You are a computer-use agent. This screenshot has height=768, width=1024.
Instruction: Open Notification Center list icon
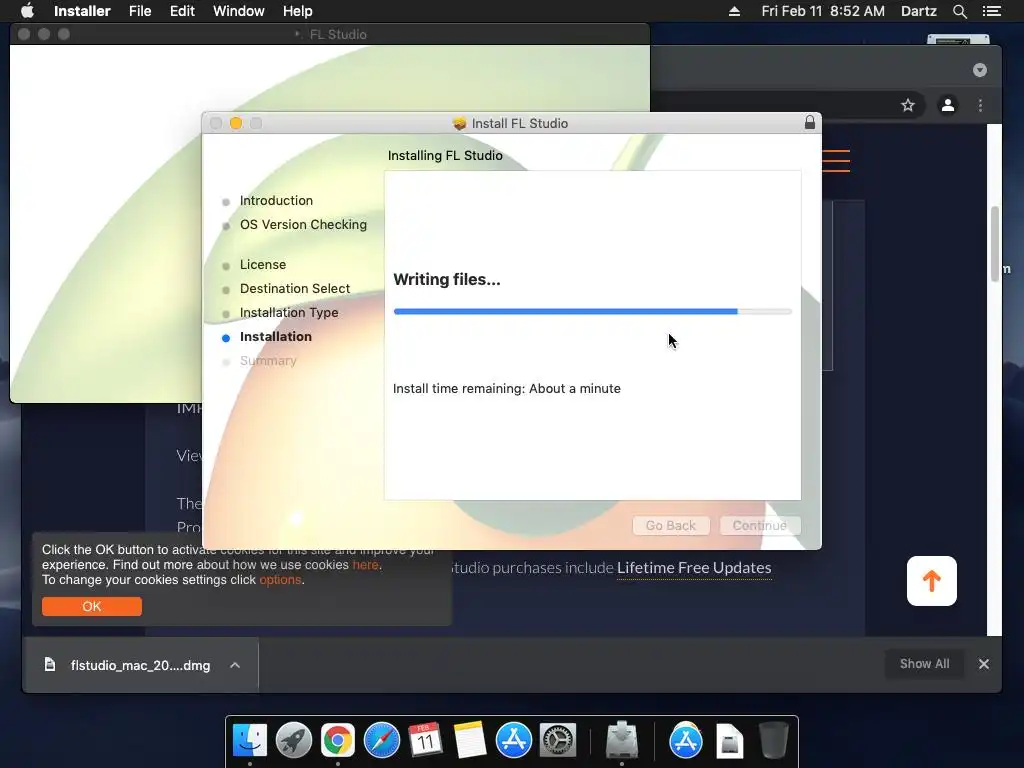[992, 11]
